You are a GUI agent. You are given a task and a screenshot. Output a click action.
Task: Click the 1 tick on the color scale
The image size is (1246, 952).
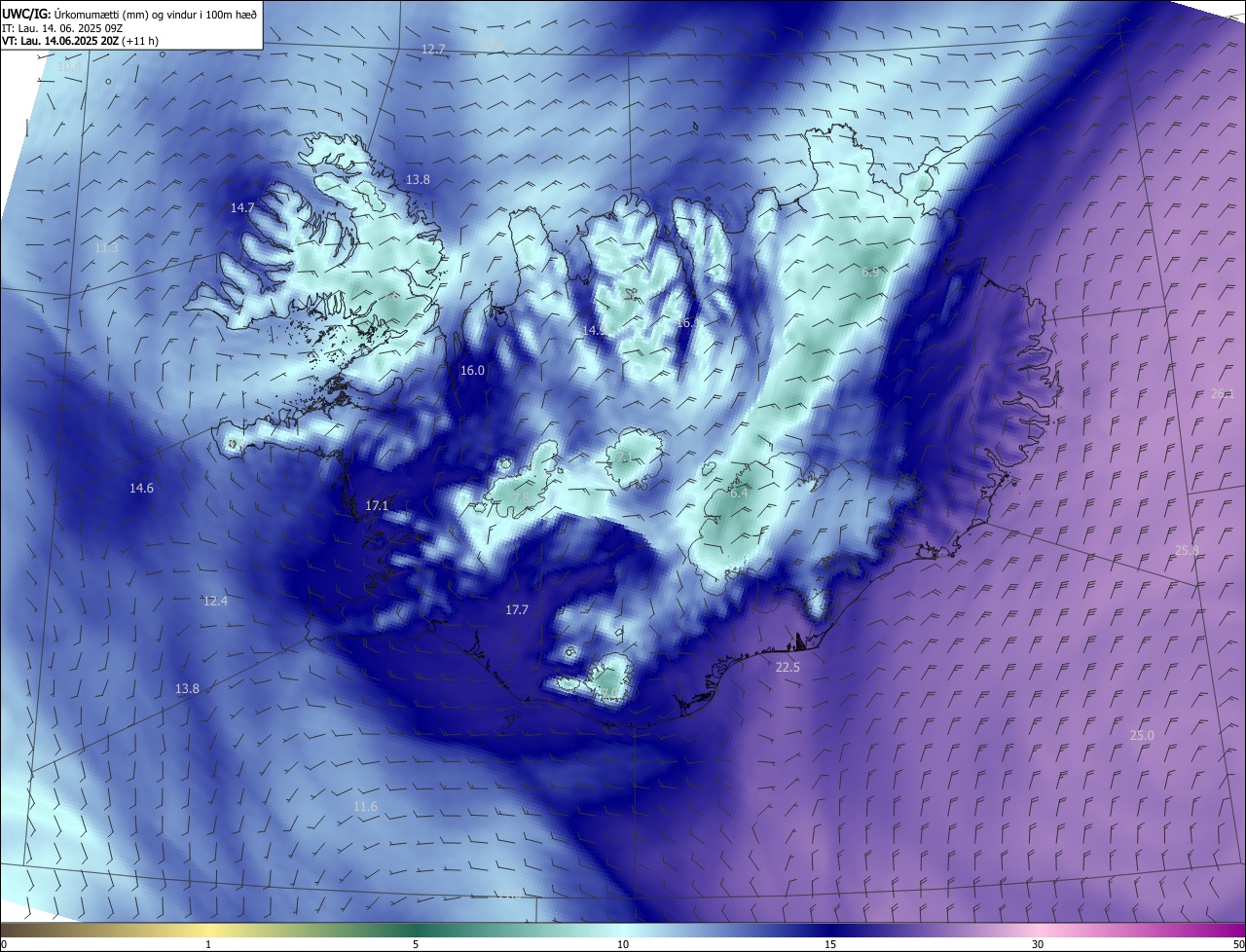(208, 944)
